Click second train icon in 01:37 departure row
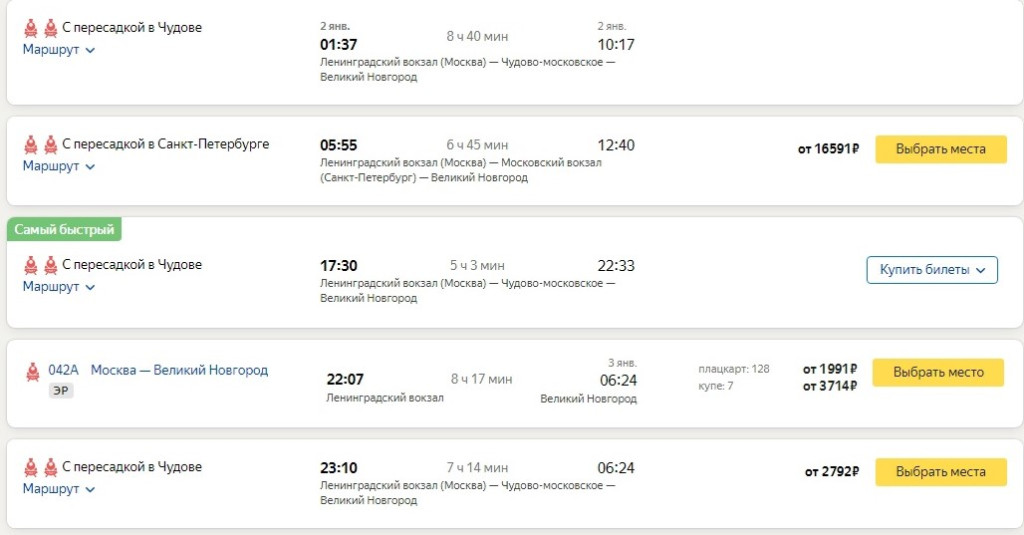 (50, 28)
